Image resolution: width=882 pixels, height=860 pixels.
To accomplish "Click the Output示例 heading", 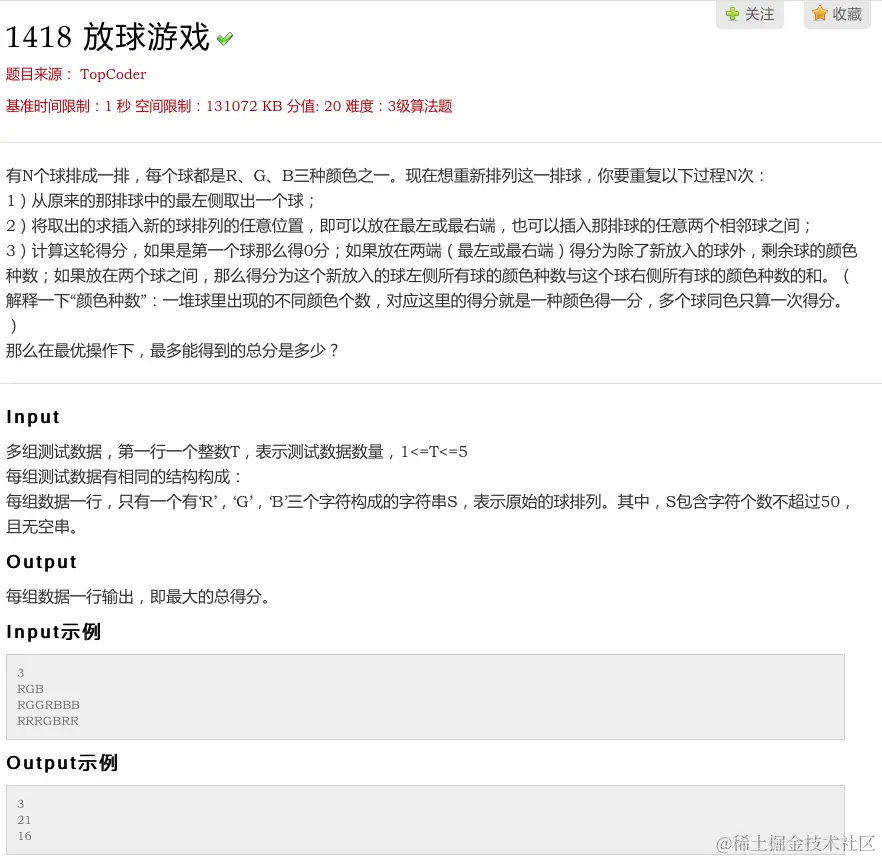I will tap(62, 763).
